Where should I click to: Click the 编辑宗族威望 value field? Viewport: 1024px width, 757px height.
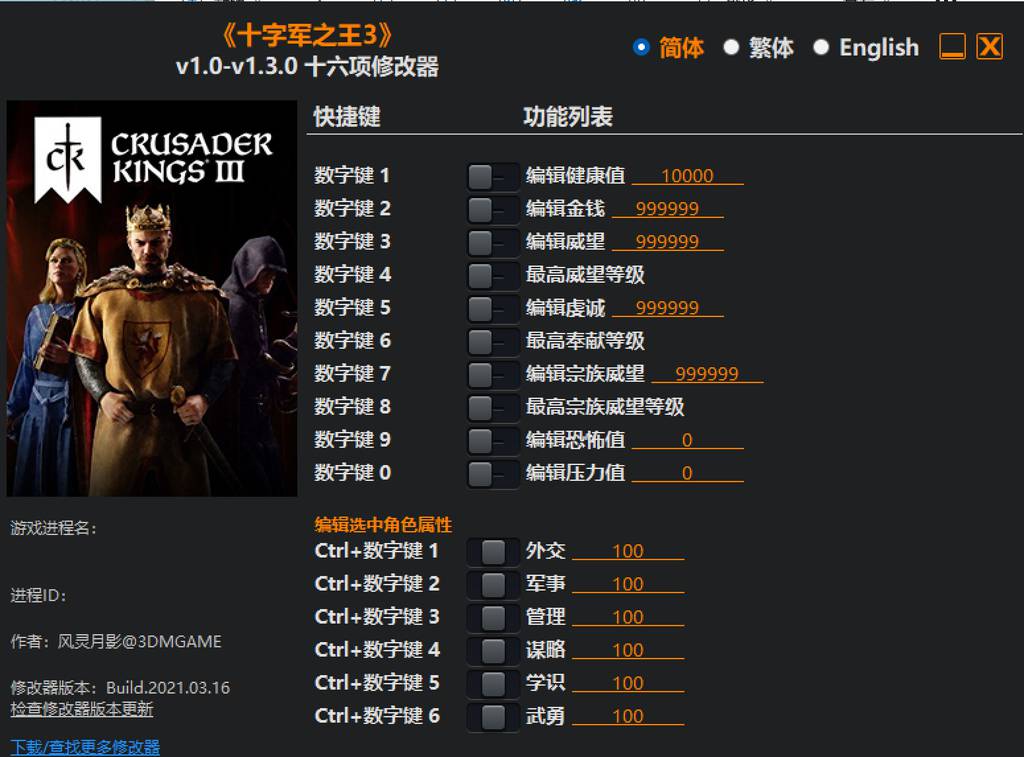[x=707, y=374]
